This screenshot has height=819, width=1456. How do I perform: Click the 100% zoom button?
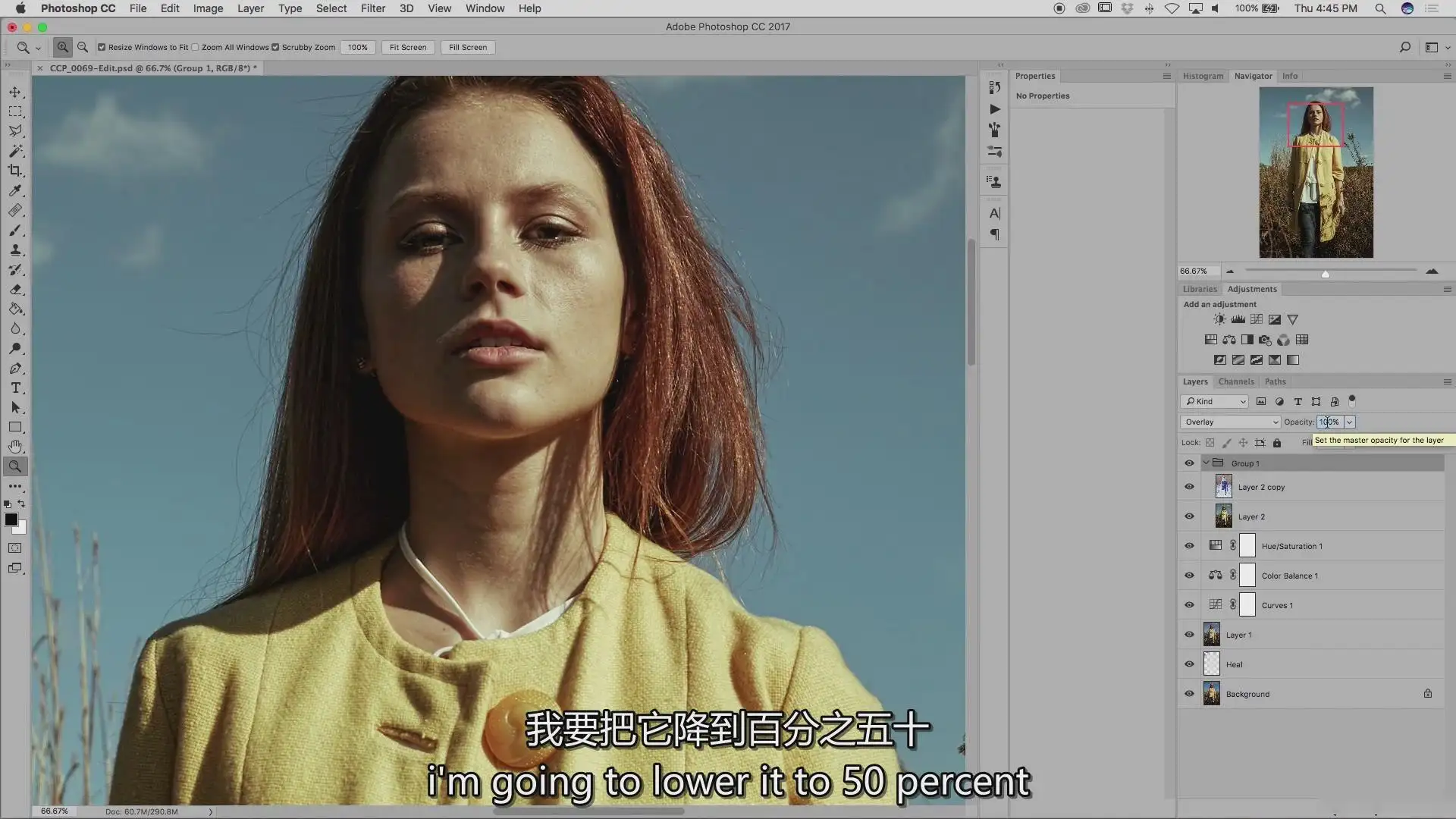click(x=358, y=47)
